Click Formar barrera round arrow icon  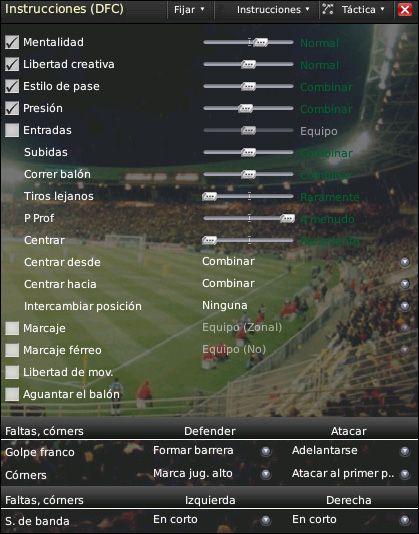click(x=266, y=451)
